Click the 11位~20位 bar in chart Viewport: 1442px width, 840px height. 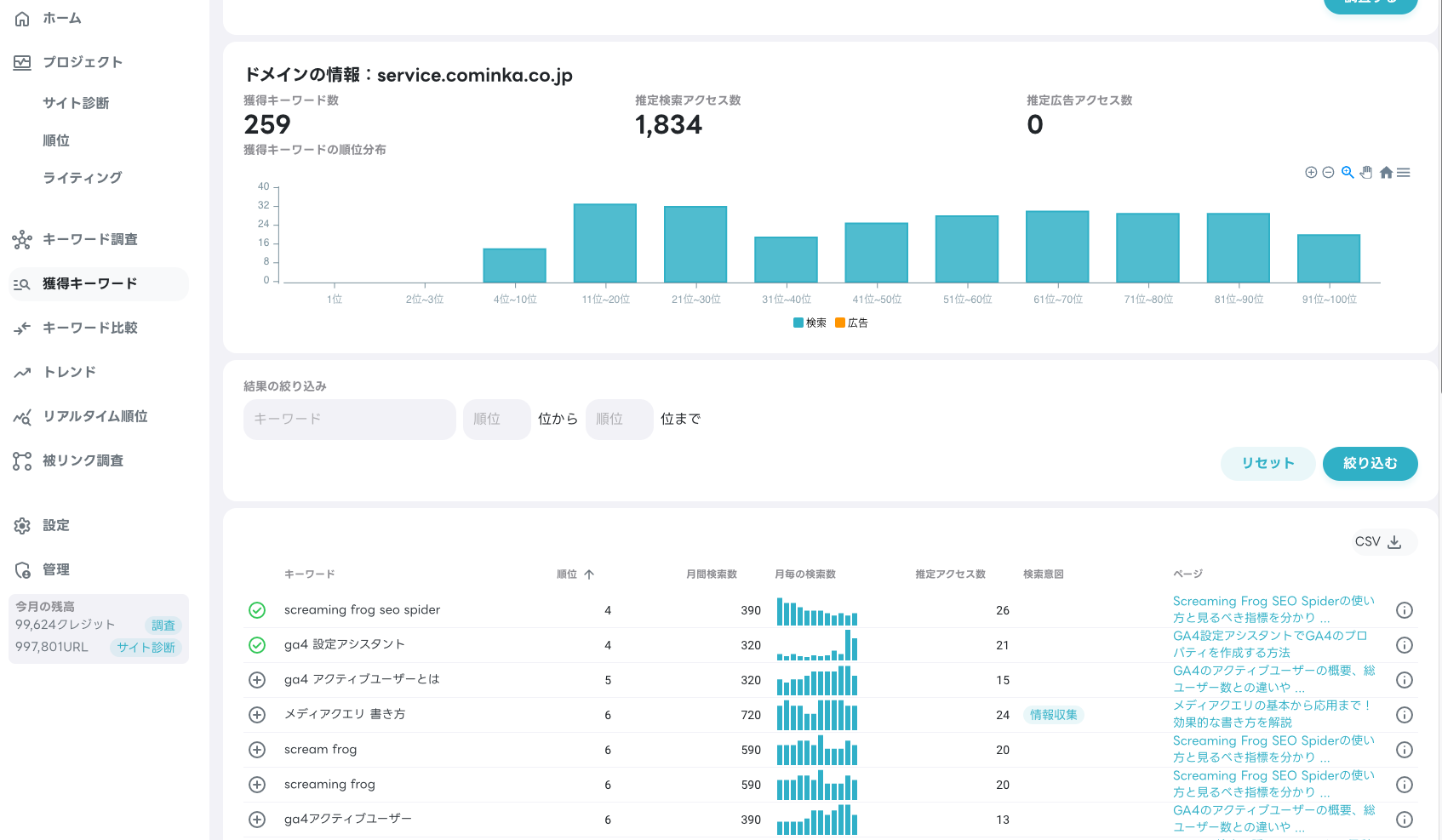click(x=605, y=243)
